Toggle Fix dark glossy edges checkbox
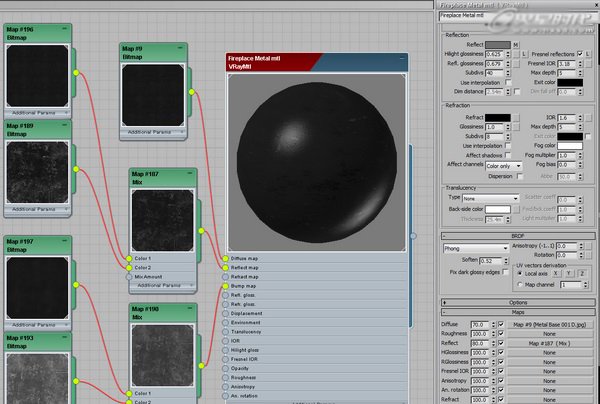Screen dimensions: 600x404 pos(505,272)
